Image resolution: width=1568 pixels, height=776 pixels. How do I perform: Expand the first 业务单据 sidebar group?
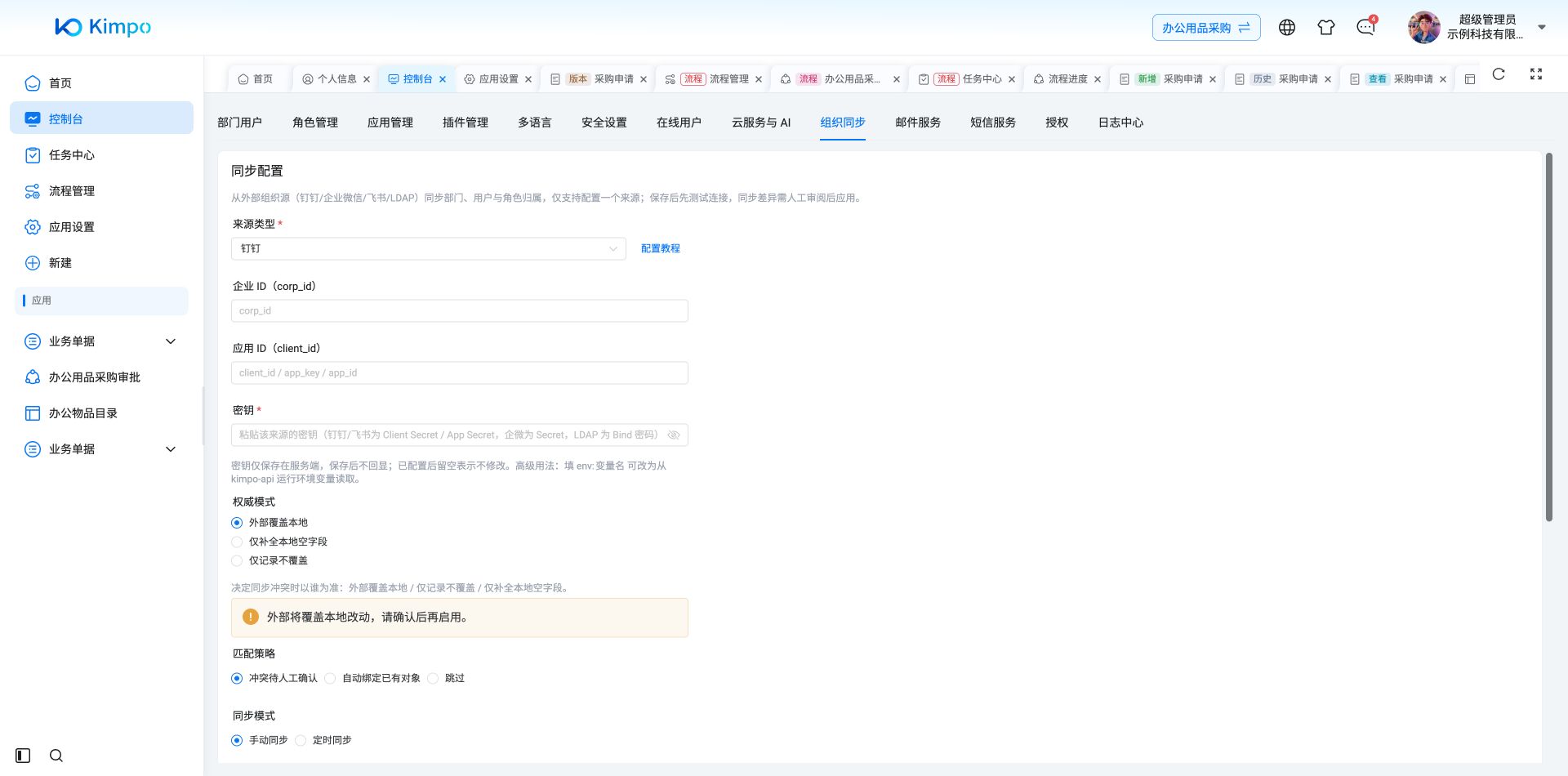tap(101, 341)
